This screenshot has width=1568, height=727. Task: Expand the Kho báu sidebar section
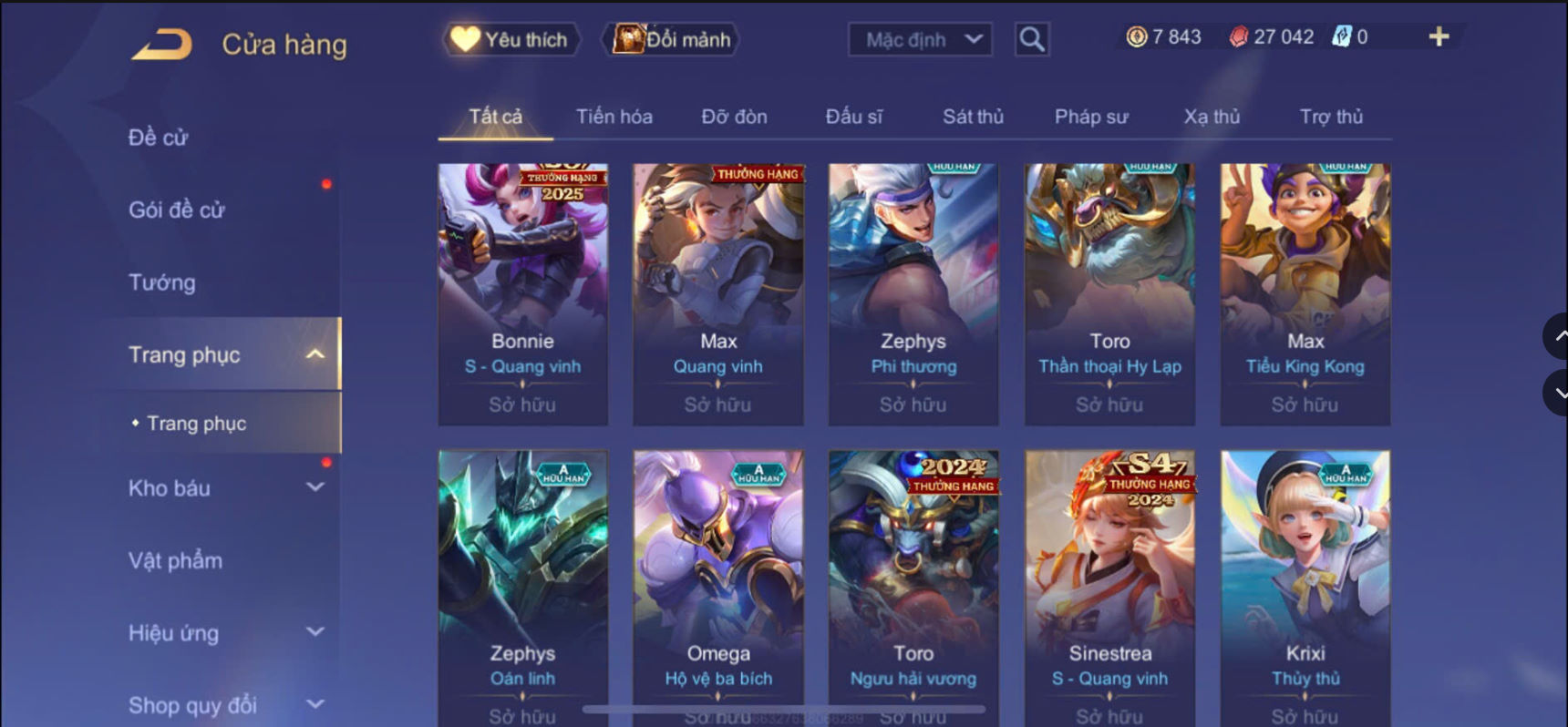[315, 487]
